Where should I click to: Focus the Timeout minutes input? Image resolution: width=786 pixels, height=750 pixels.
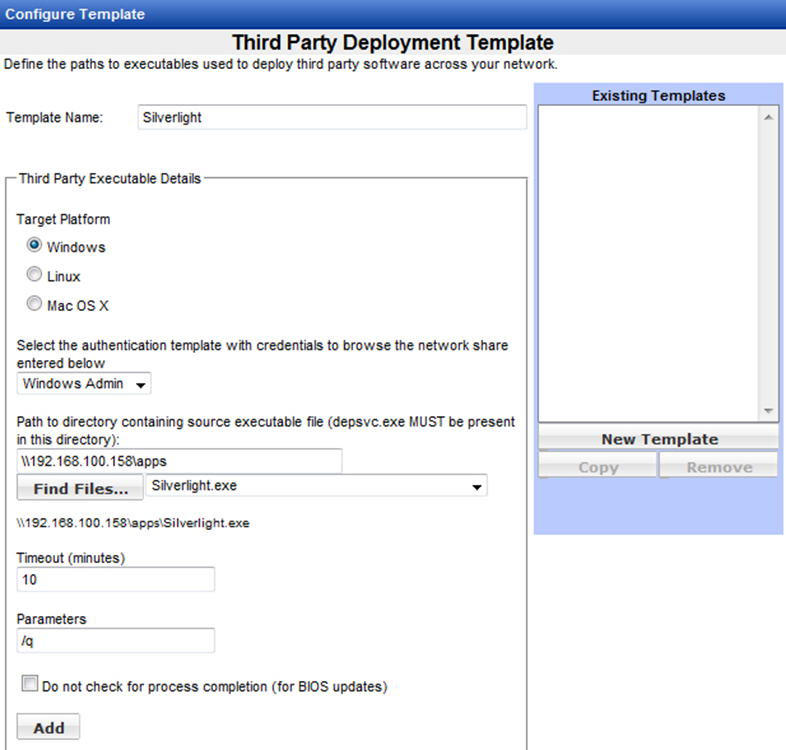tap(116, 580)
